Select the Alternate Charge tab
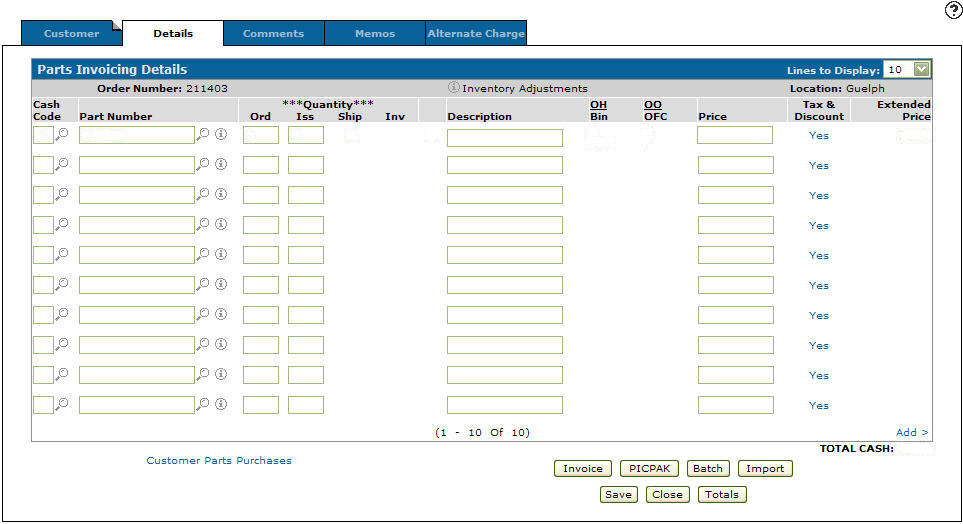Viewport: 963px width, 524px height. (476, 34)
